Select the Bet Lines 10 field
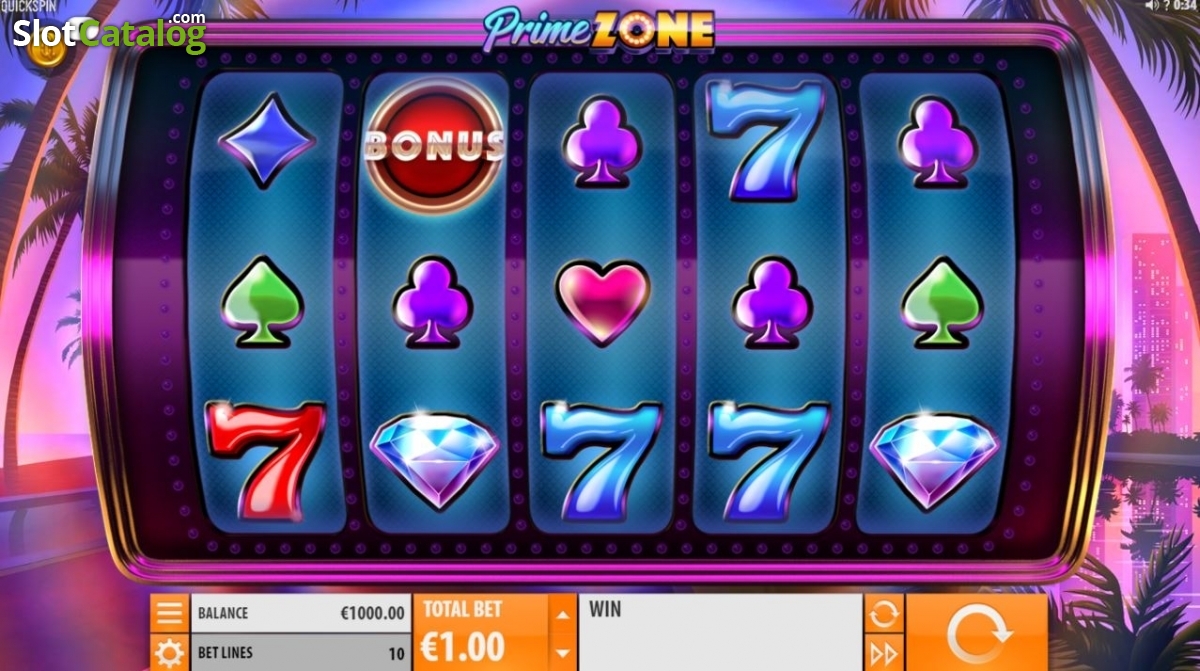The image size is (1200, 671). click(301, 653)
